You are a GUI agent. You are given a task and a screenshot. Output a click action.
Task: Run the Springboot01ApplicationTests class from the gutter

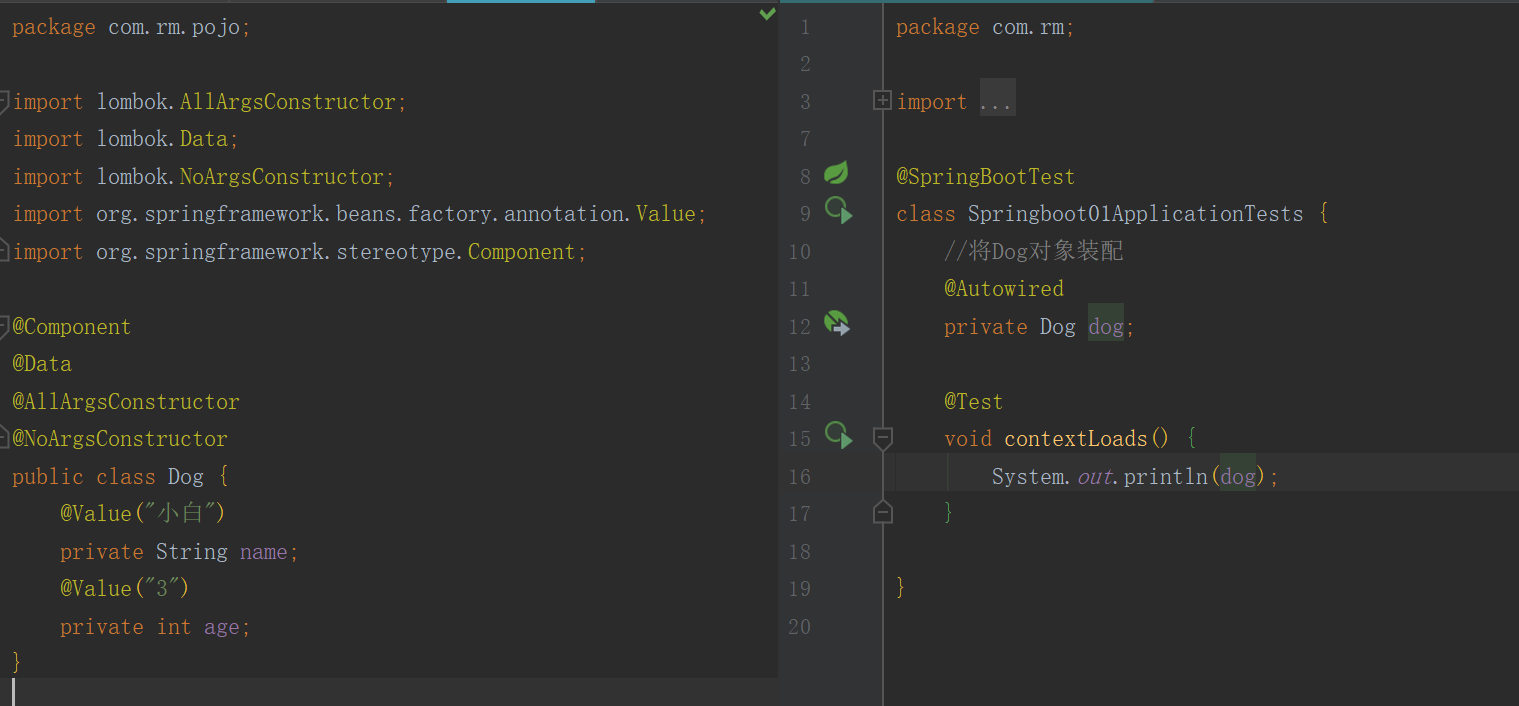tap(838, 211)
